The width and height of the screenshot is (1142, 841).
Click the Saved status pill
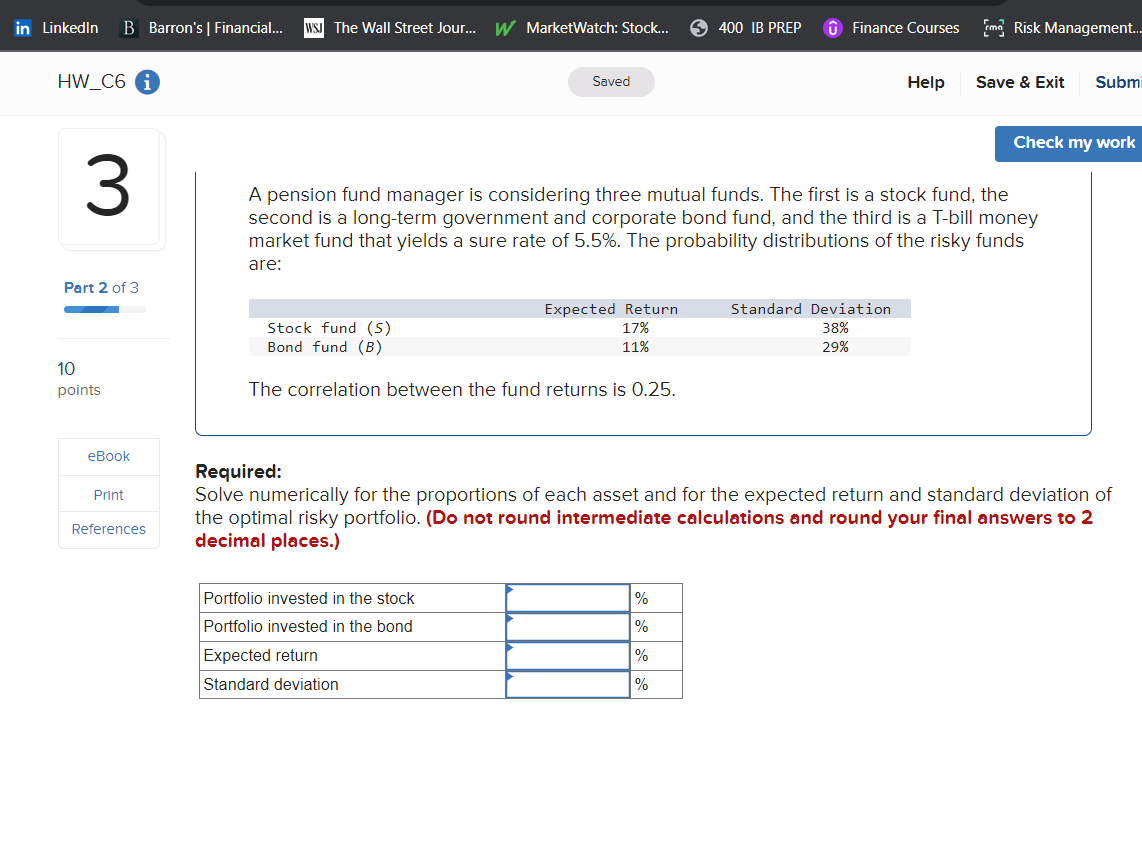pyautogui.click(x=611, y=82)
